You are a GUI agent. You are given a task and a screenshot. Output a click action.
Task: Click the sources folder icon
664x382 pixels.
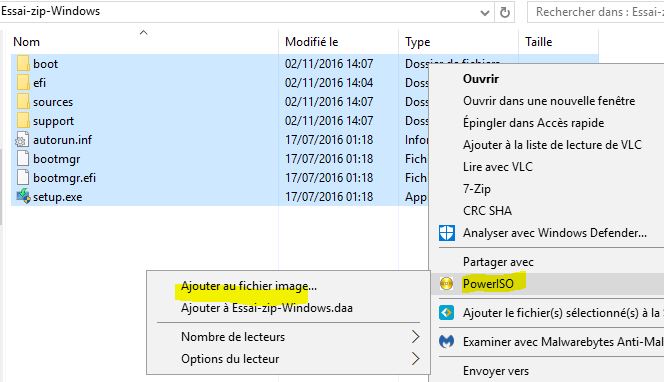pyautogui.click(x=23, y=102)
